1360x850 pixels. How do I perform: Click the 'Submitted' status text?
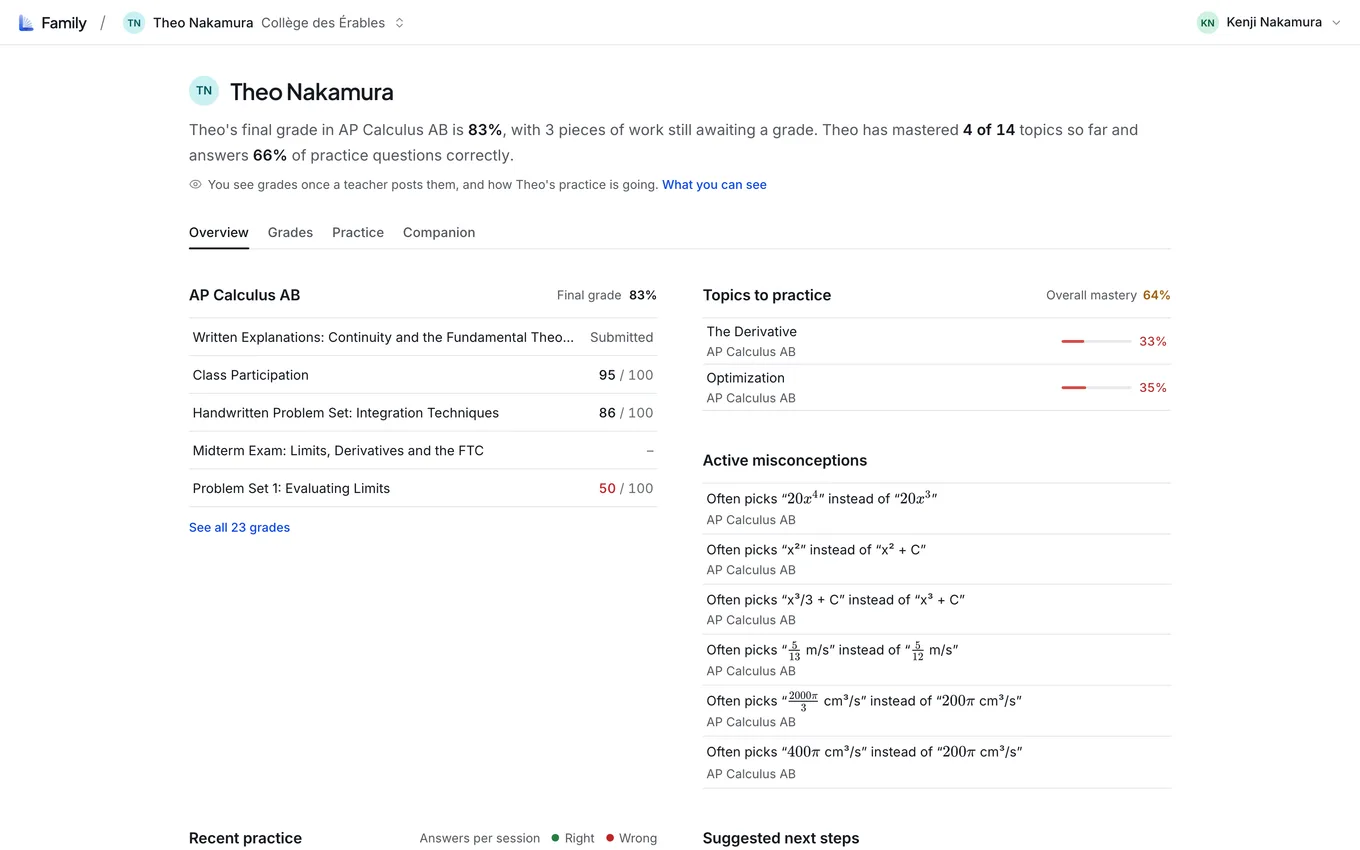pyautogui.click(x=621, y=337)
